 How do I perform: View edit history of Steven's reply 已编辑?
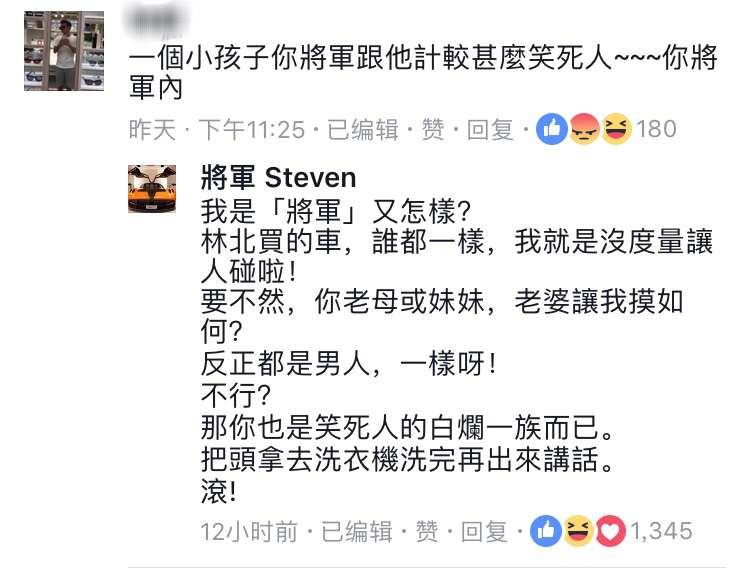[357, 531]
